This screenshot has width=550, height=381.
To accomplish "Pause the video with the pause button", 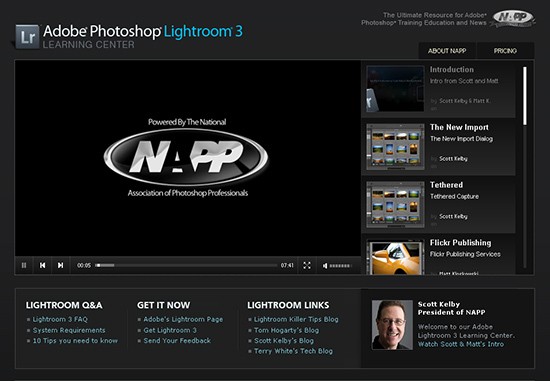I will pyautogui.click(x=24, y=266).
